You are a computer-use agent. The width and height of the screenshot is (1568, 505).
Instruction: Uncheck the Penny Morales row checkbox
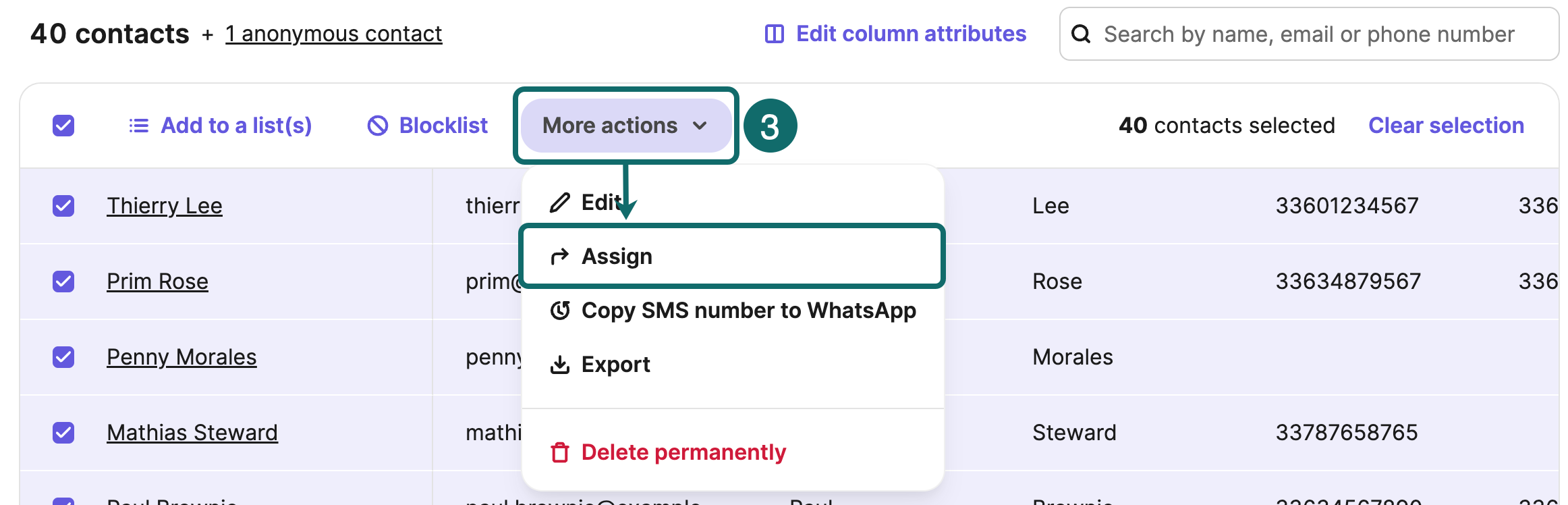coord(63,357)
